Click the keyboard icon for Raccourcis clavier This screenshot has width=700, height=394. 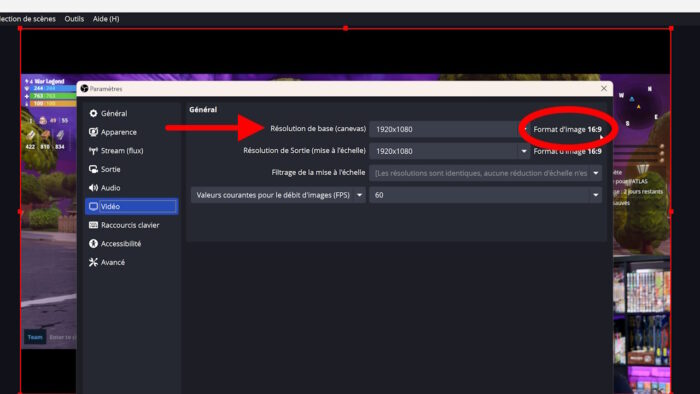tap(93, 225)
